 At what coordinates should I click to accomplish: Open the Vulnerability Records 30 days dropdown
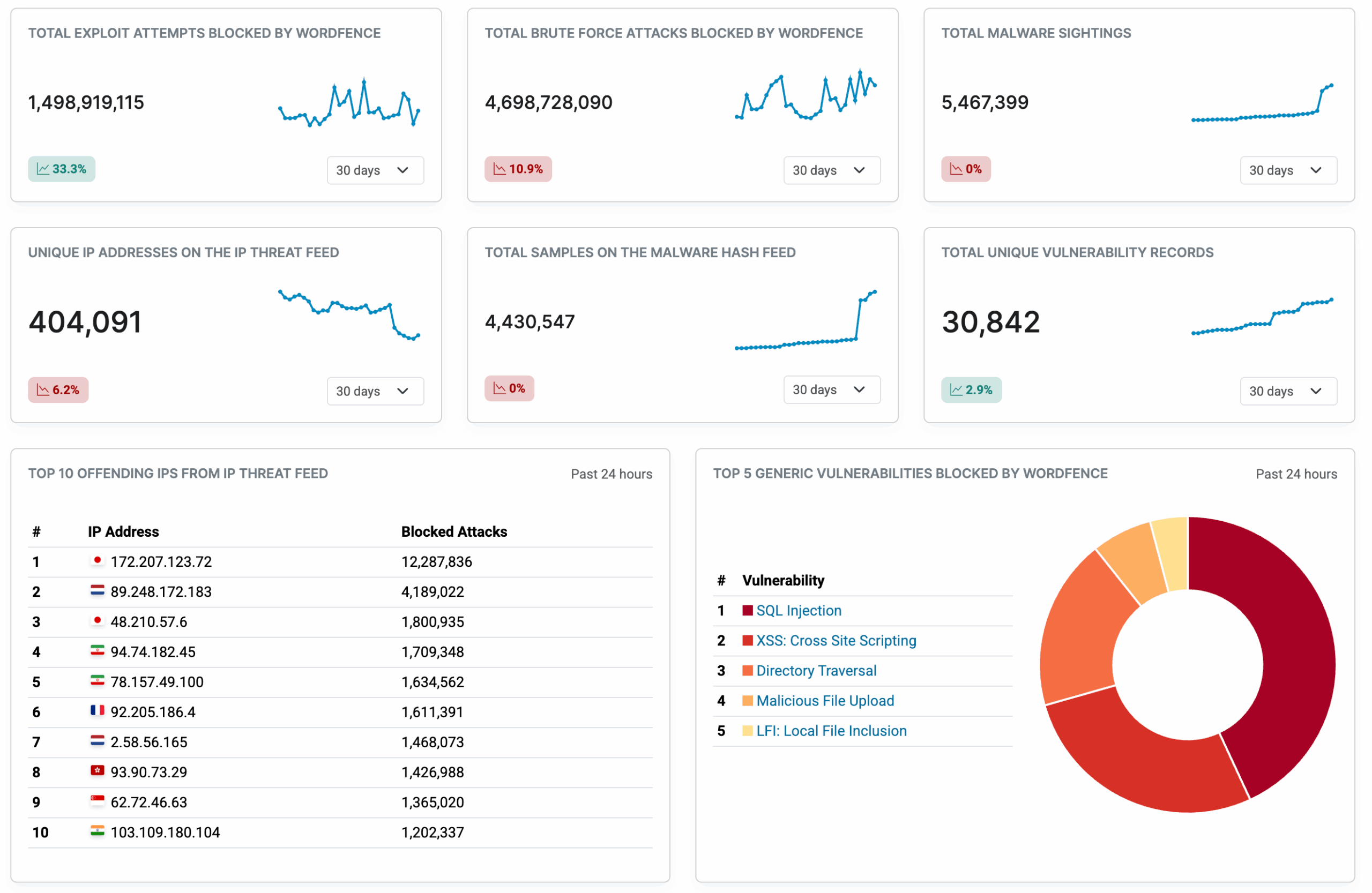pos(1288,391)
